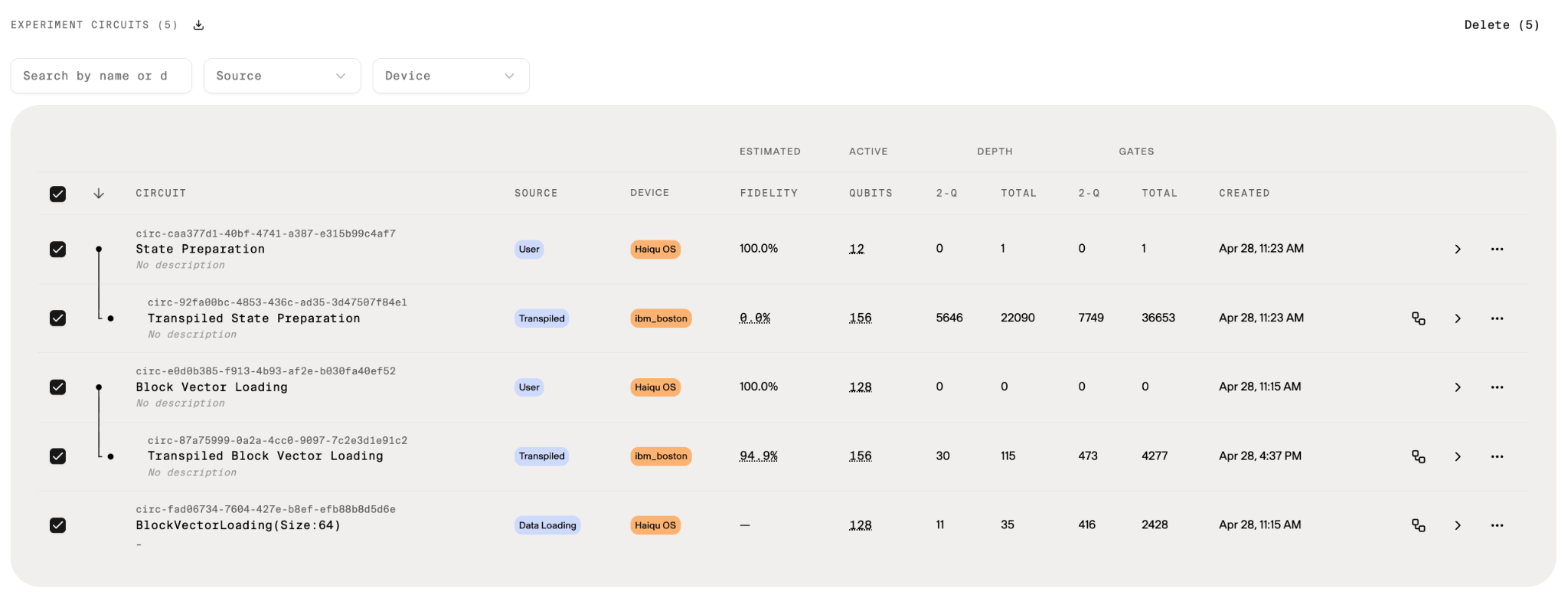Screen dimensions: 1568x601
Task: Expand the BlockVectorLoading(Size:64) row chevron
Action: click(x=1458, y=525)
